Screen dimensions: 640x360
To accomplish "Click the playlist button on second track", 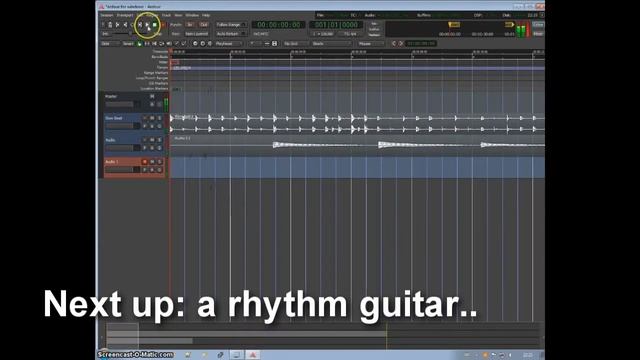I will [x=144, y=127].
